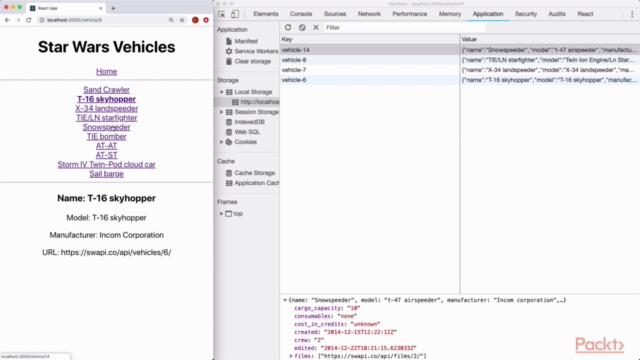Image resolution: width=640 pixels, height=360 pixels.
Task: Open a new browser tab with plus
Action: point(113,8)
